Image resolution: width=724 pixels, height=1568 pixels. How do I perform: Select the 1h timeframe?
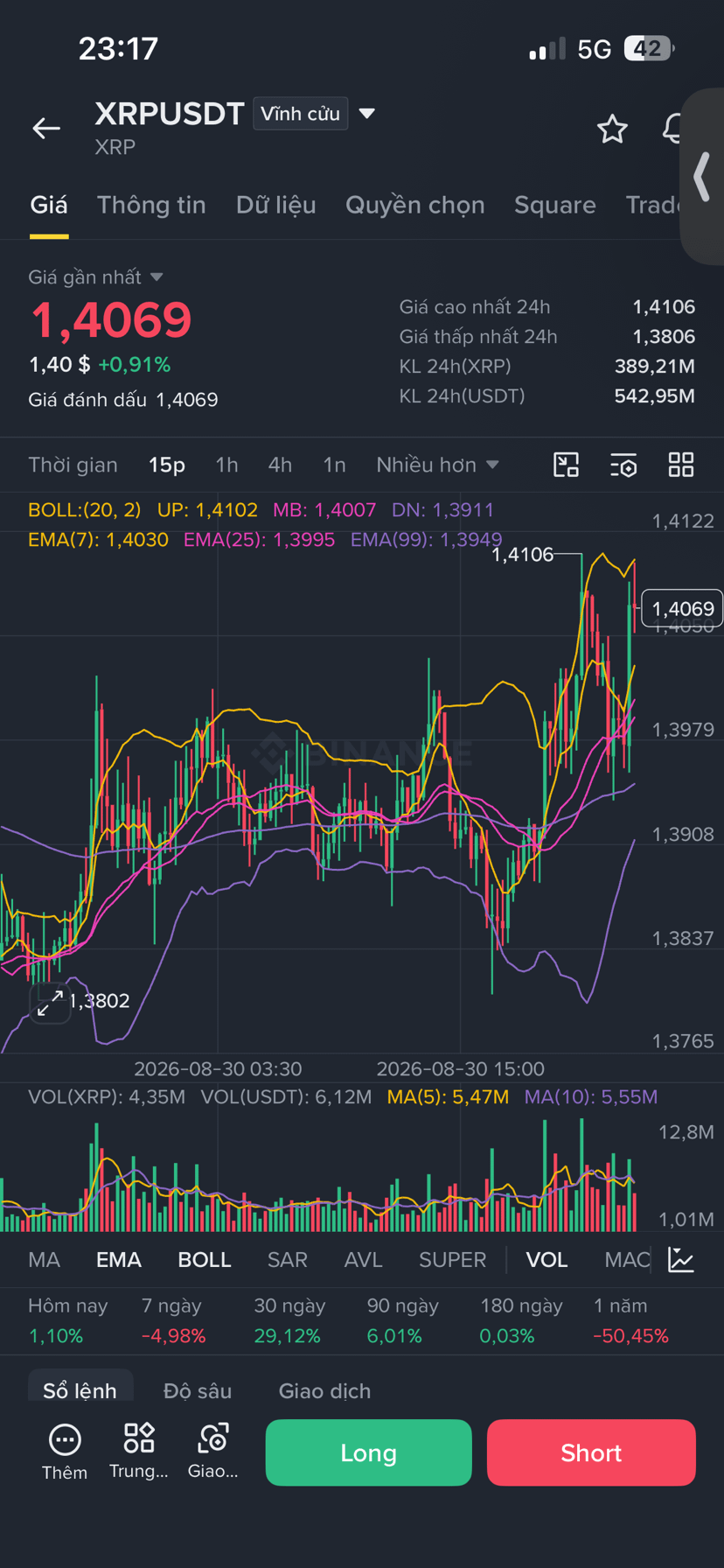click(226, 465)
